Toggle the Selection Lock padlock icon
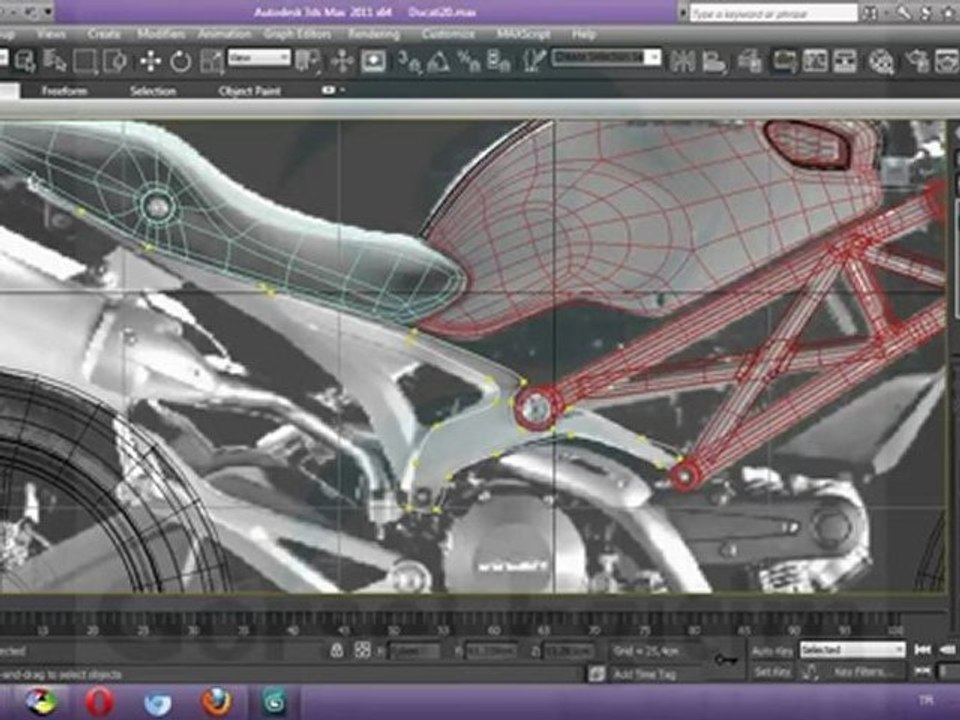960x720 pixels. pos(336,650)
